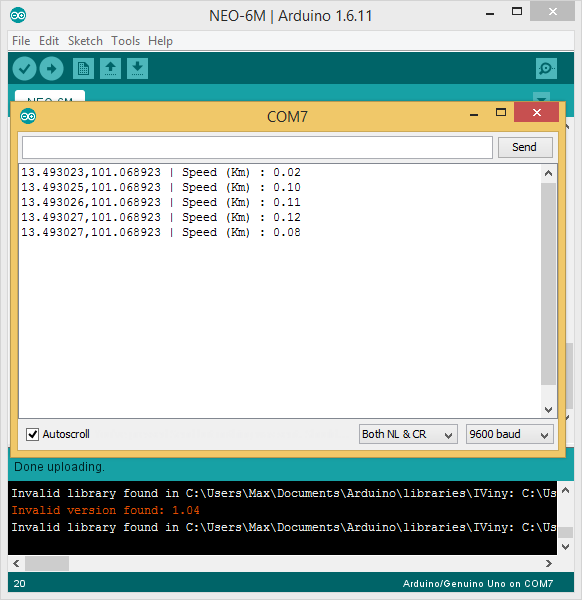The image size is (582, 600).
Task: Click the Arduino logo in the main title bar
Action: click(x=18, y=15)
